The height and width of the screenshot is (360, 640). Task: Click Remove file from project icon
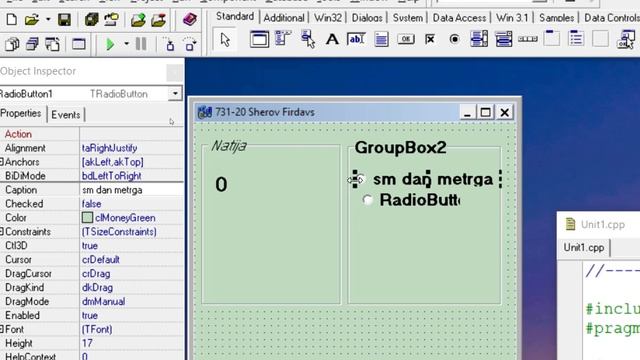point(158,20)
